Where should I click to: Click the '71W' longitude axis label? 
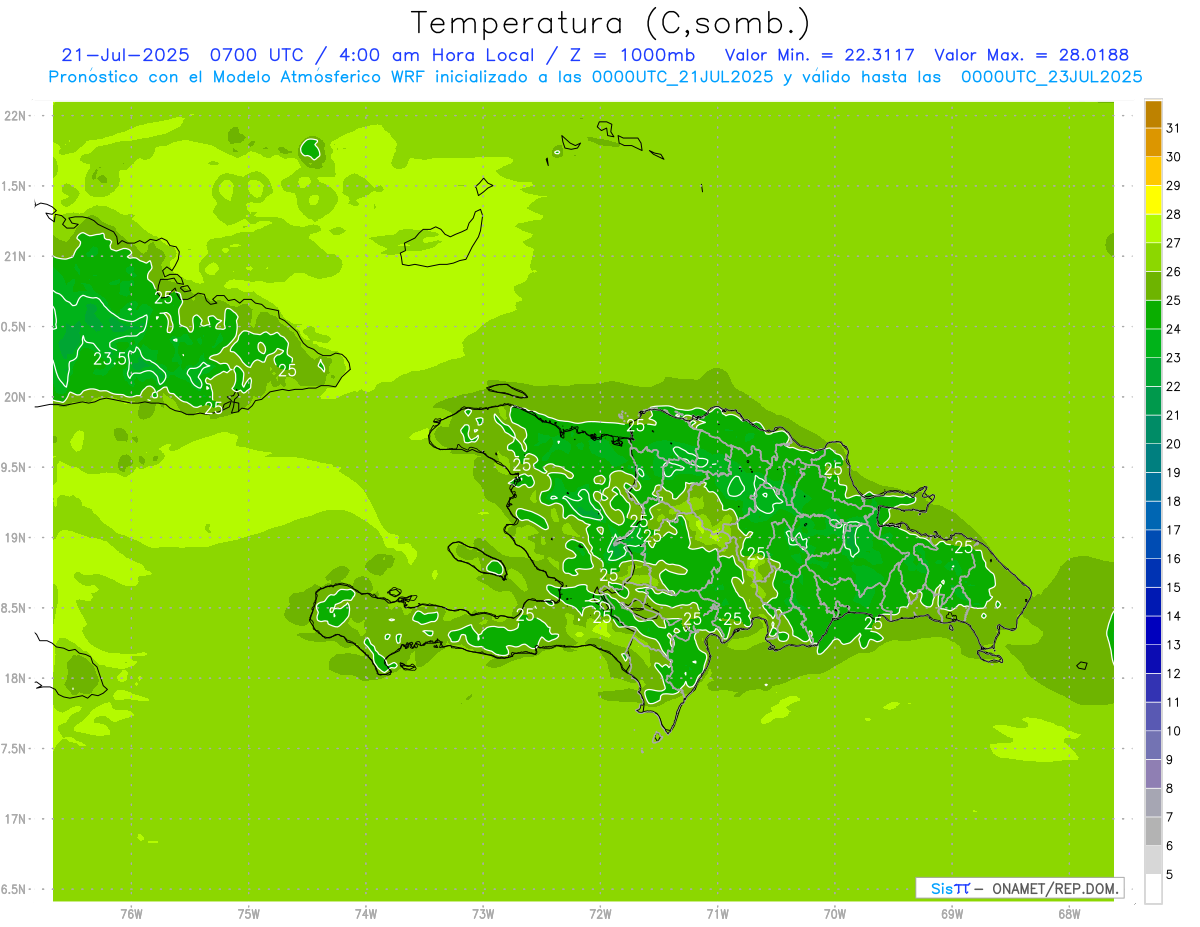tap(717, 913)
